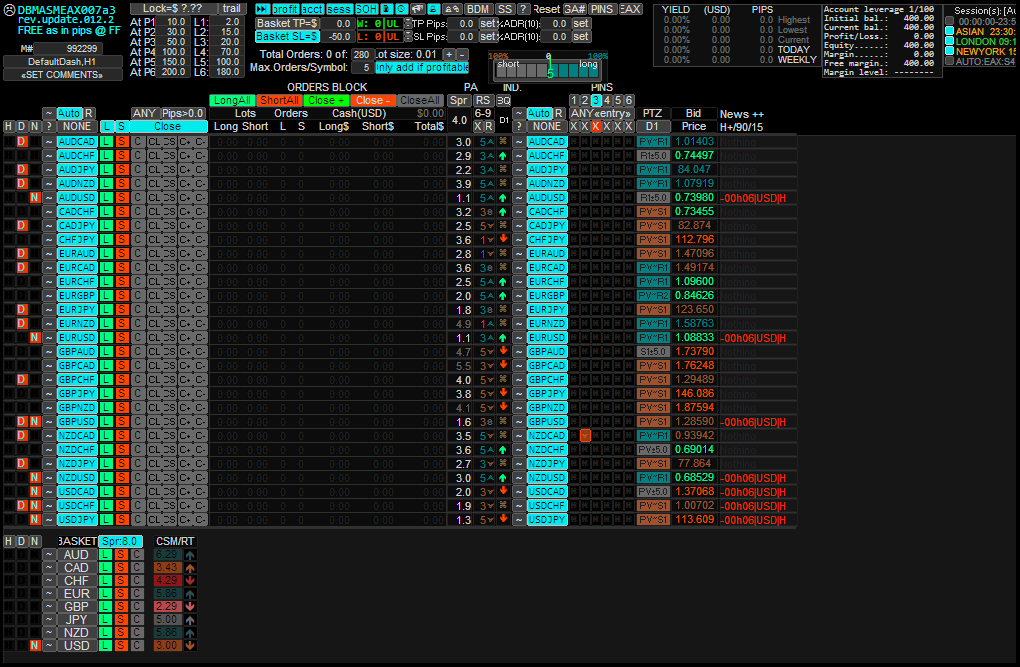Click the tilde icon left of AUDUSD in orders block
This screenshot has width=1020, height=667.
49,198
